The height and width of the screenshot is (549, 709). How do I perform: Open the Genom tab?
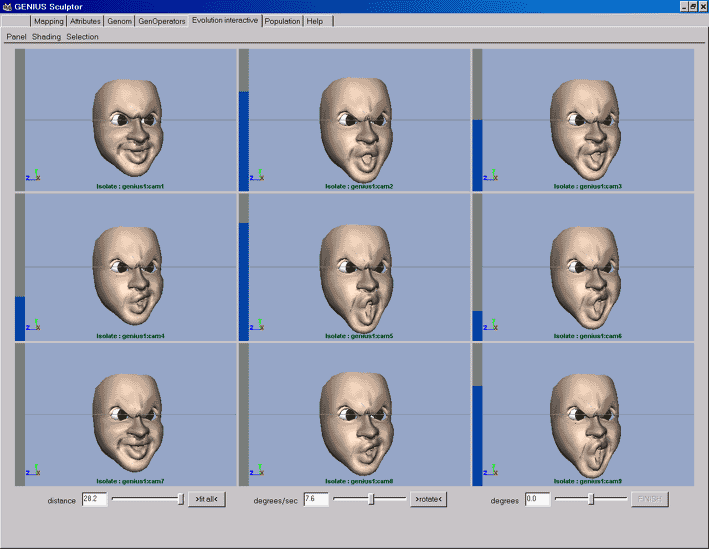119,21
